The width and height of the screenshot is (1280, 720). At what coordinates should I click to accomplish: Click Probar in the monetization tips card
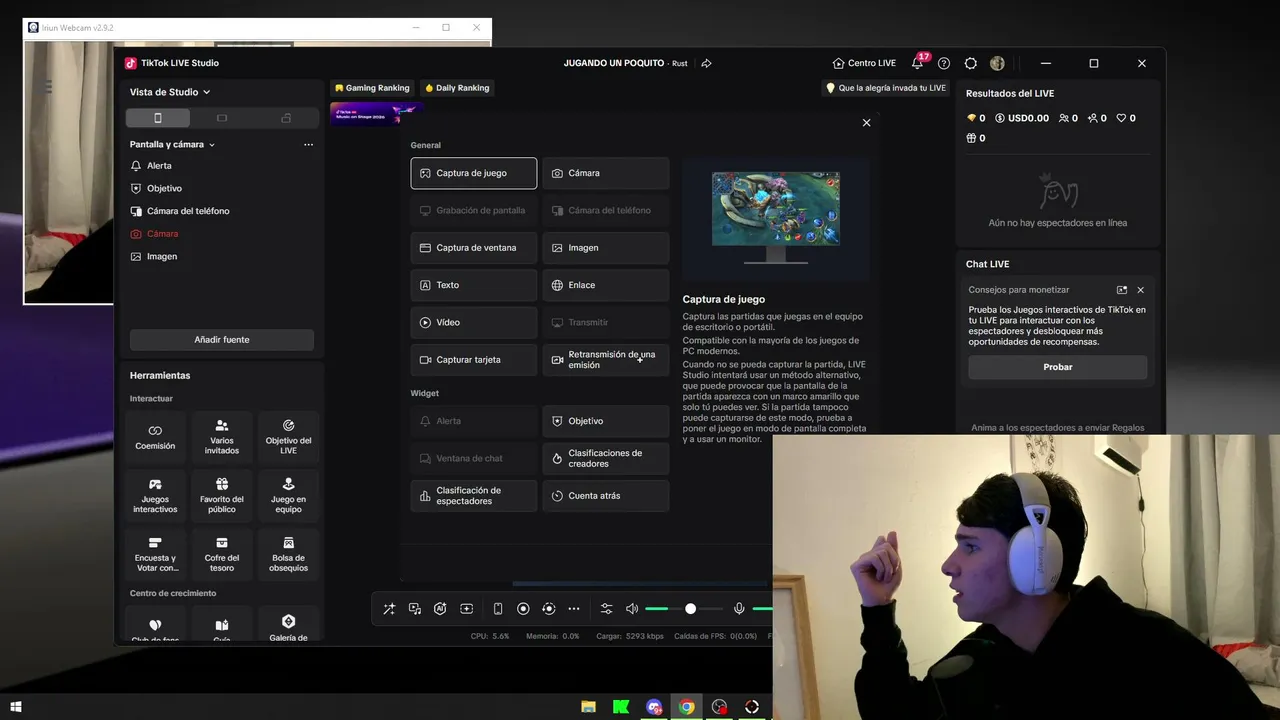click(x=1057, y=367)
